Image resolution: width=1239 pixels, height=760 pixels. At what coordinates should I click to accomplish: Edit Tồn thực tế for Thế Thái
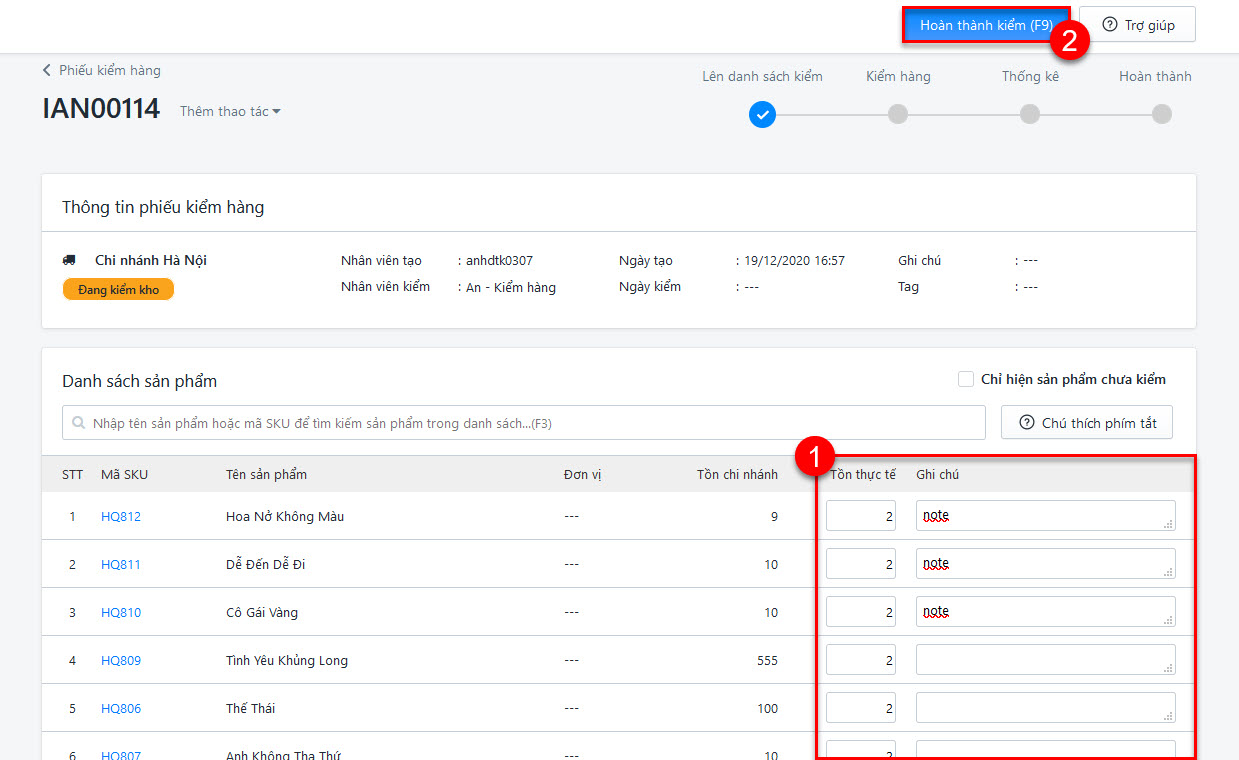(x=861, y=708)
